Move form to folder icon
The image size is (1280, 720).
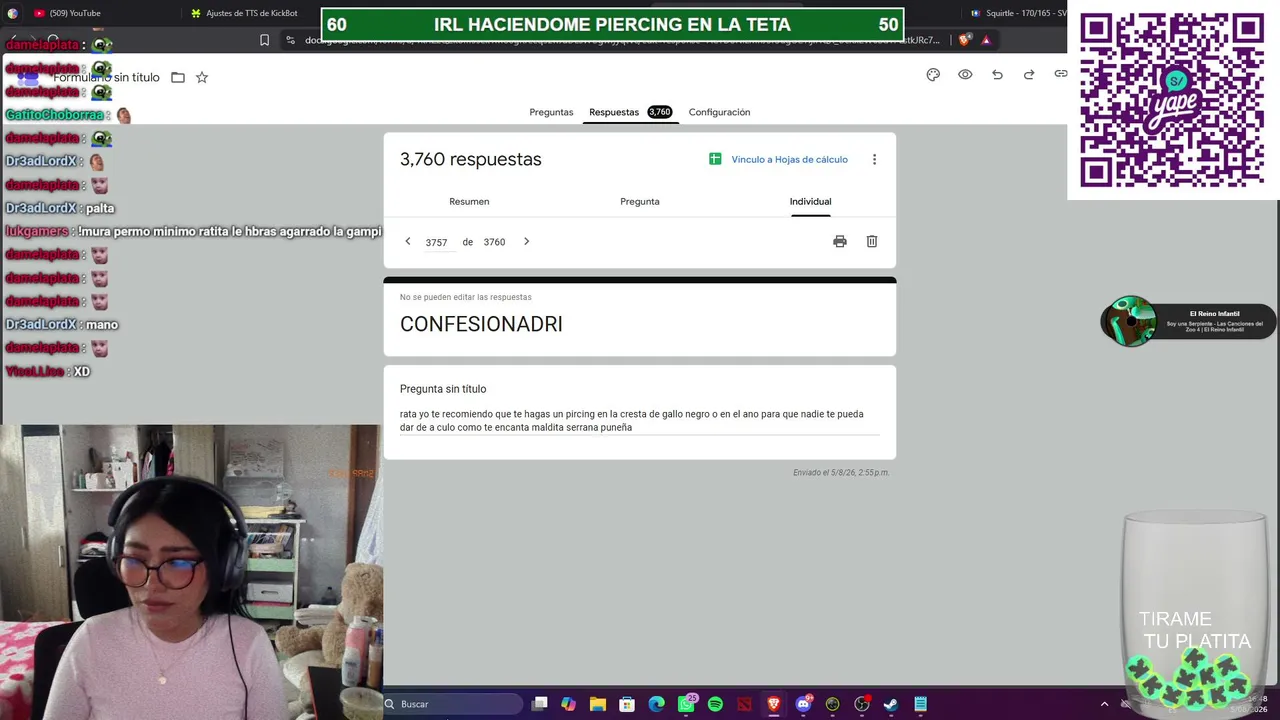point(178,78)
